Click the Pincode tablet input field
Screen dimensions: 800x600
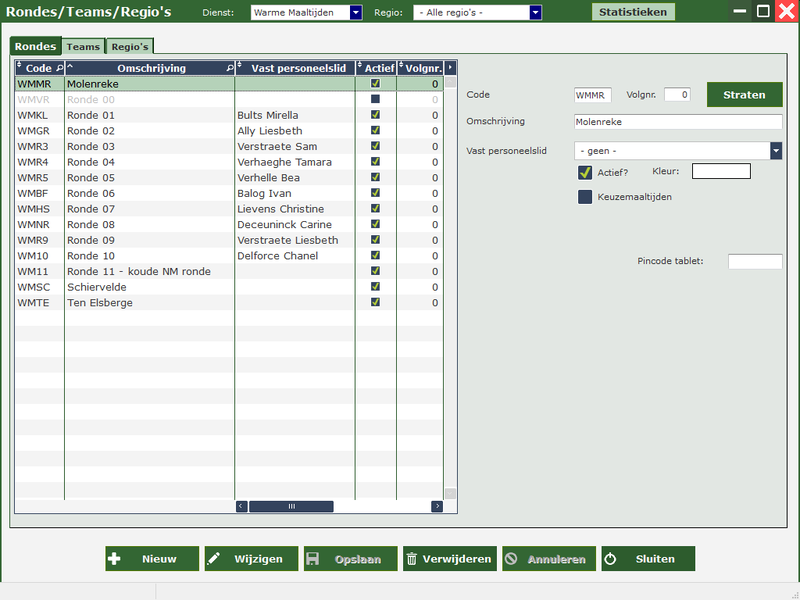point(754,261)
